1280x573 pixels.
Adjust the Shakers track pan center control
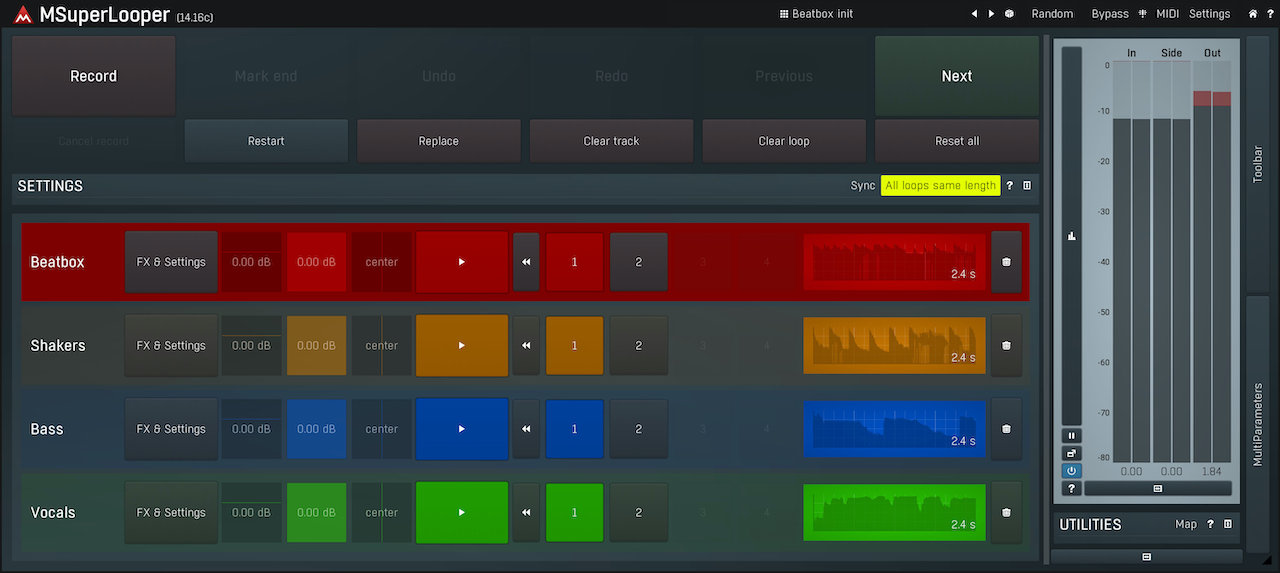tap(382, 346)
